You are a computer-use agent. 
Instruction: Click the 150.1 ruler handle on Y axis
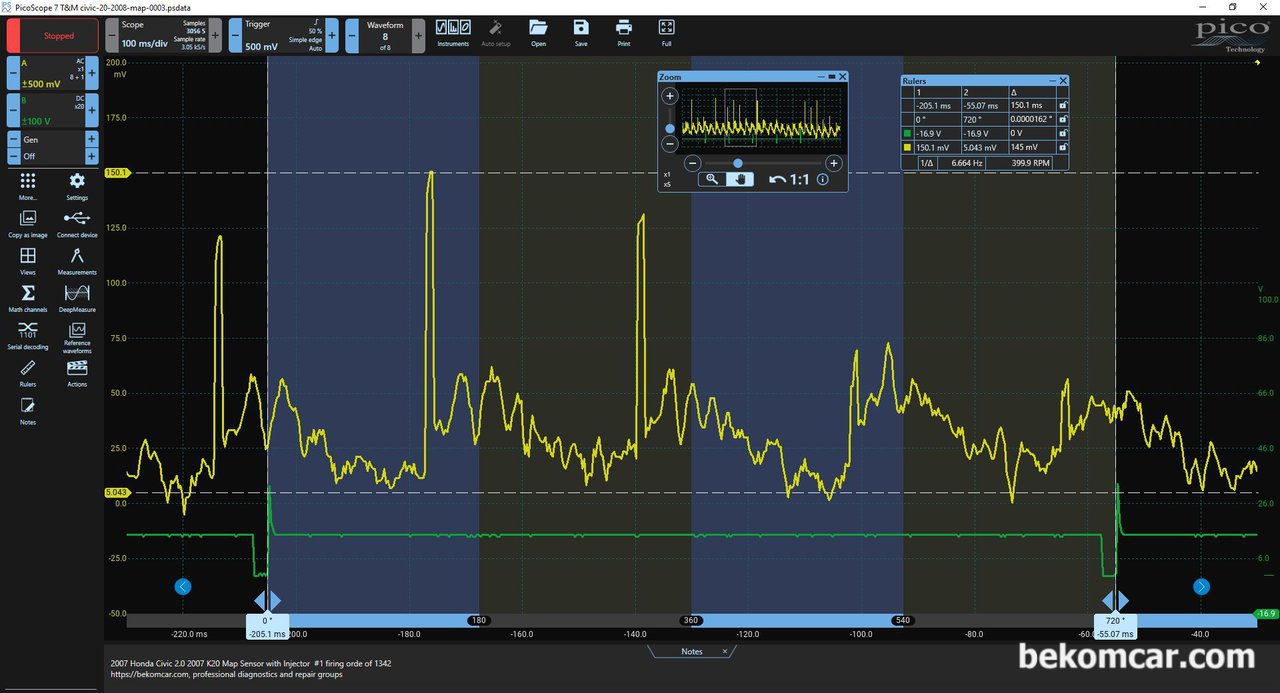point(117,173)
